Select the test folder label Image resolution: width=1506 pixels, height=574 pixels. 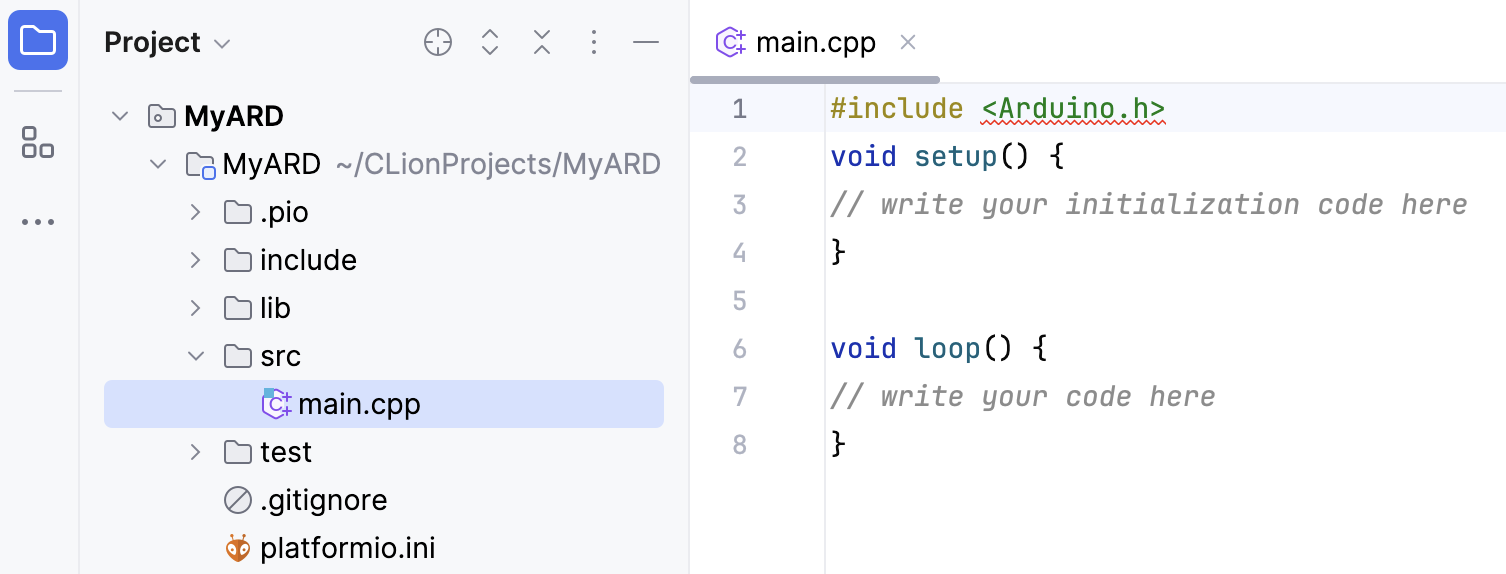point(286,452)
